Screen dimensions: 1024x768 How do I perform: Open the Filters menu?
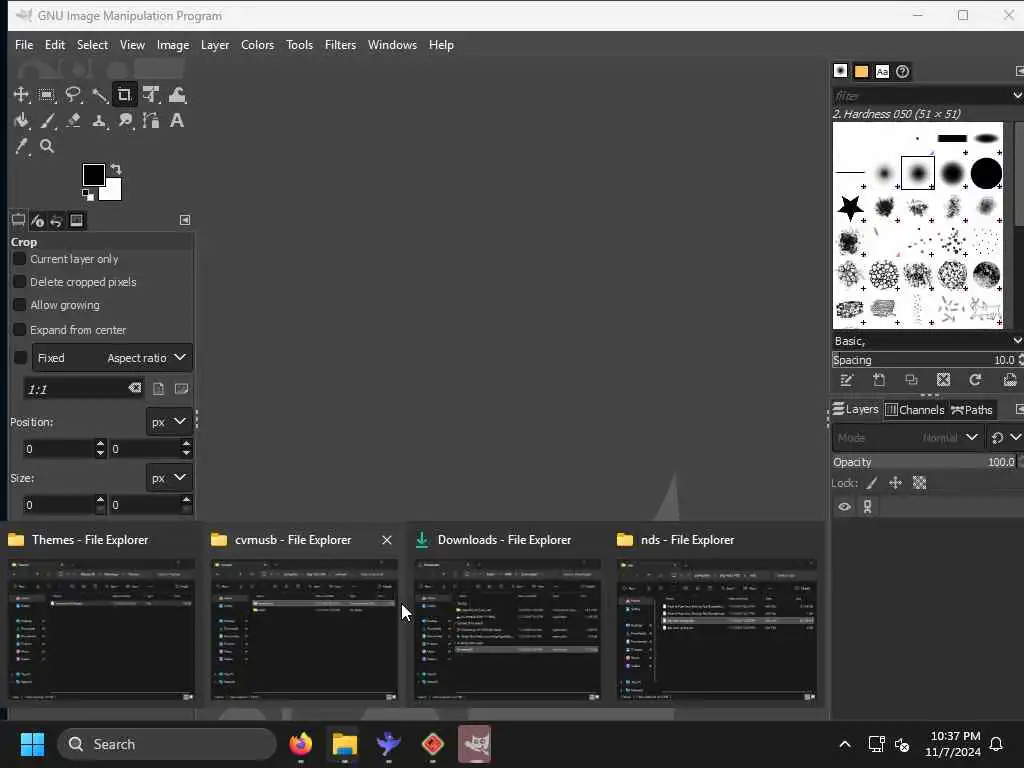pos(340,45)
